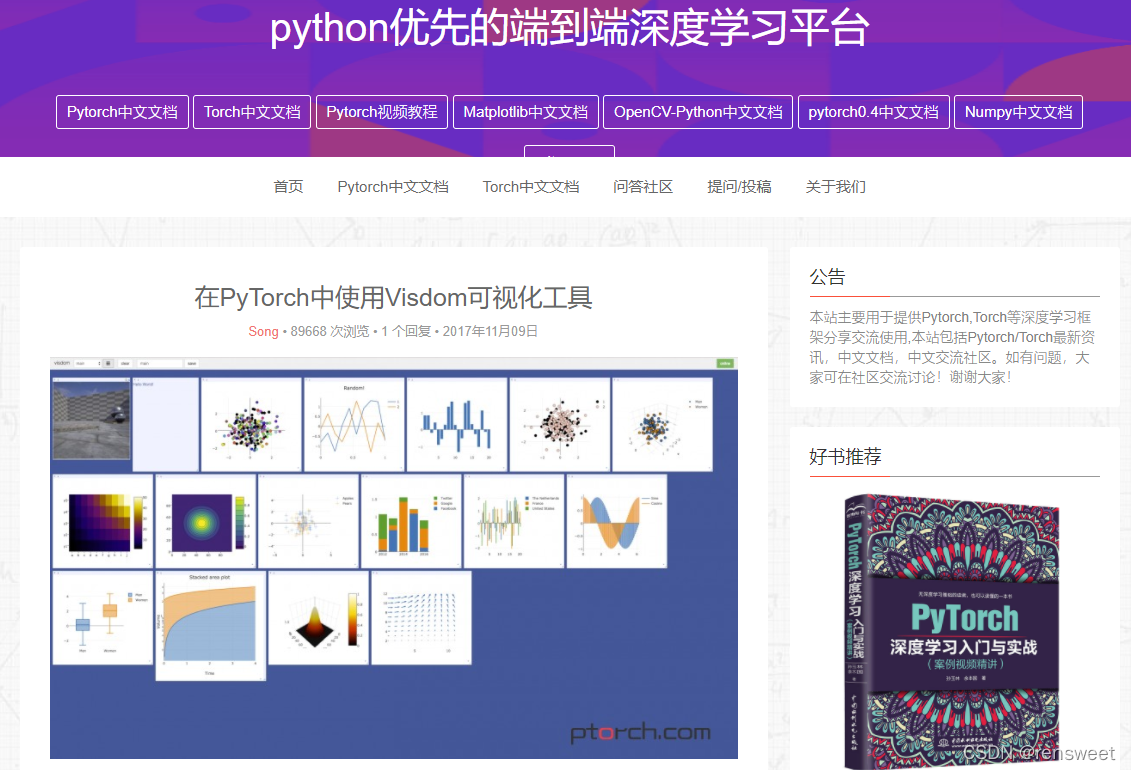The height and width of the screenshot is (770, 1131).
Task: Select Torch中文文档 in the navigation bar
Action: point(530,187)
